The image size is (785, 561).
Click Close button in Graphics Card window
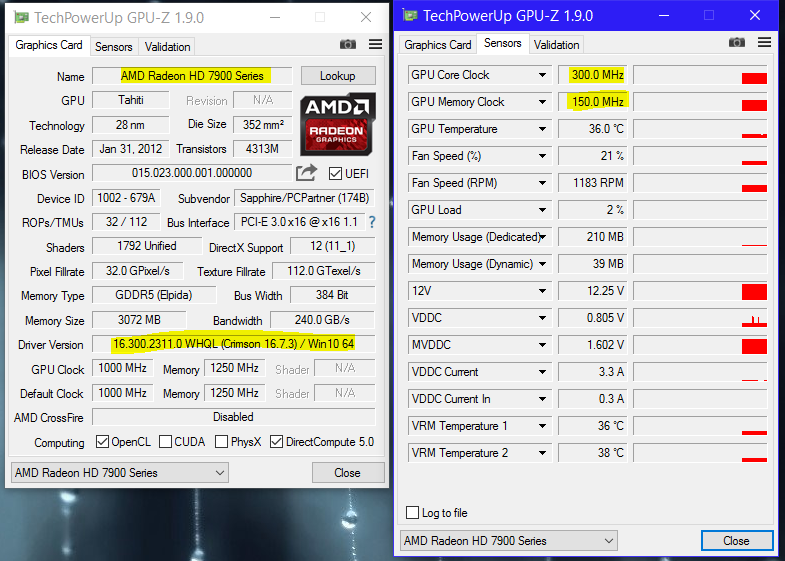tap(348, 472)
